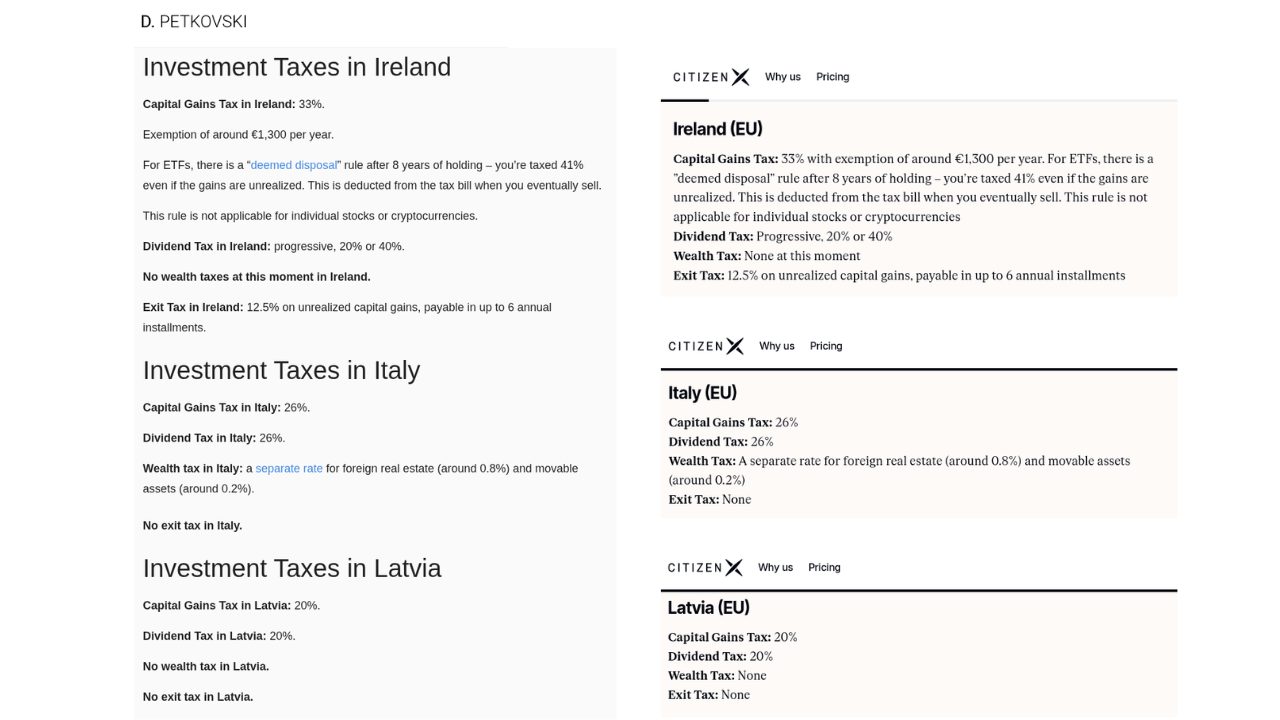Select Pricing above the Latvia card
This screenshot has width=1280, height=720.
pos(824,568)
